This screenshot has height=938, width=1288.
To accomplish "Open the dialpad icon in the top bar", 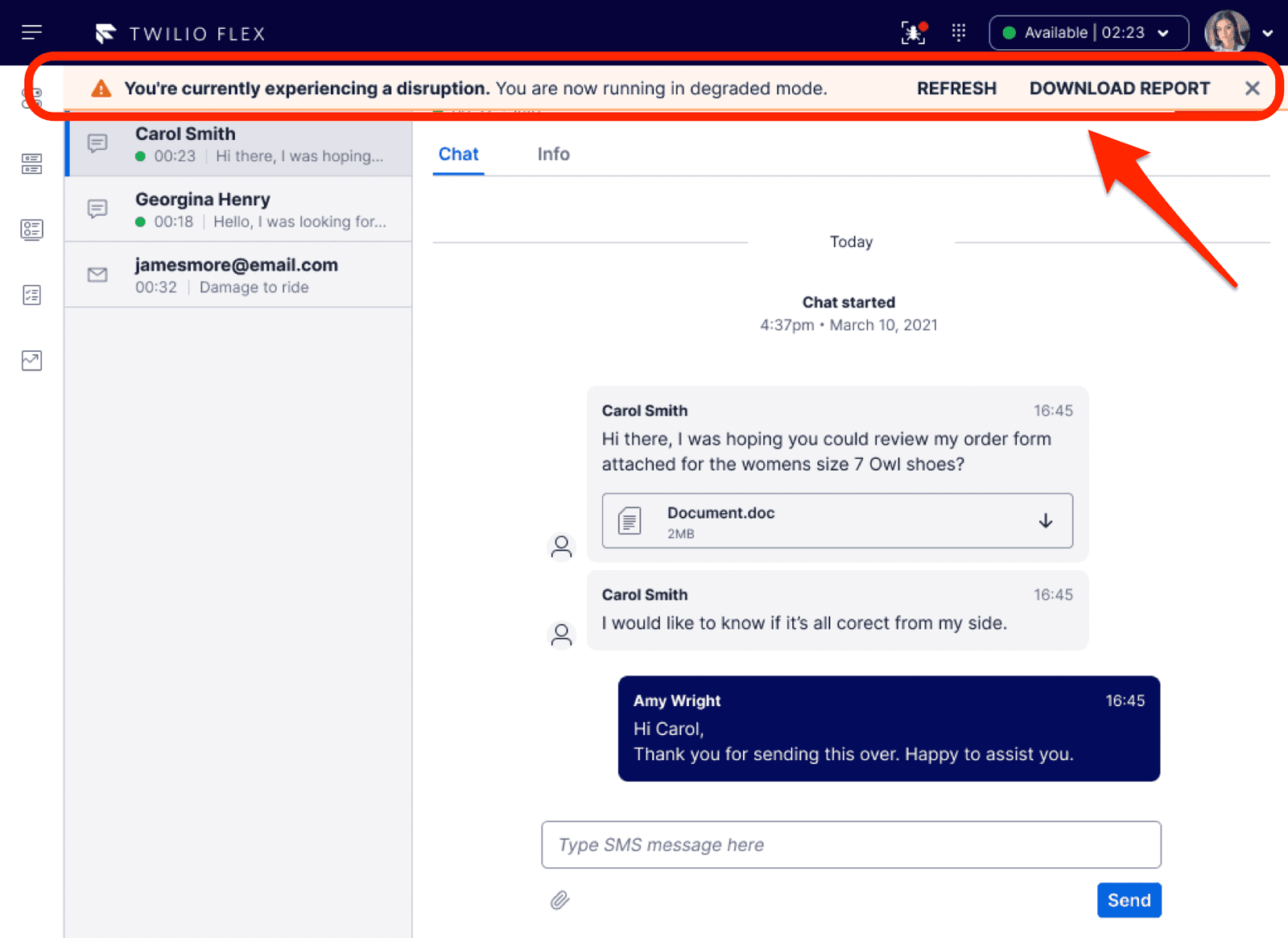I will [x=958, y=32].
